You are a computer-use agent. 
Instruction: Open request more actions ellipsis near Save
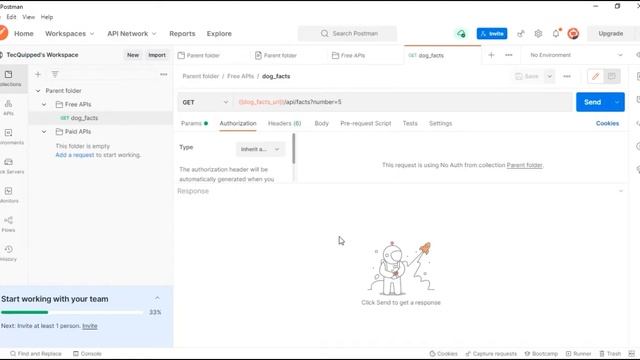coord(567,76)
